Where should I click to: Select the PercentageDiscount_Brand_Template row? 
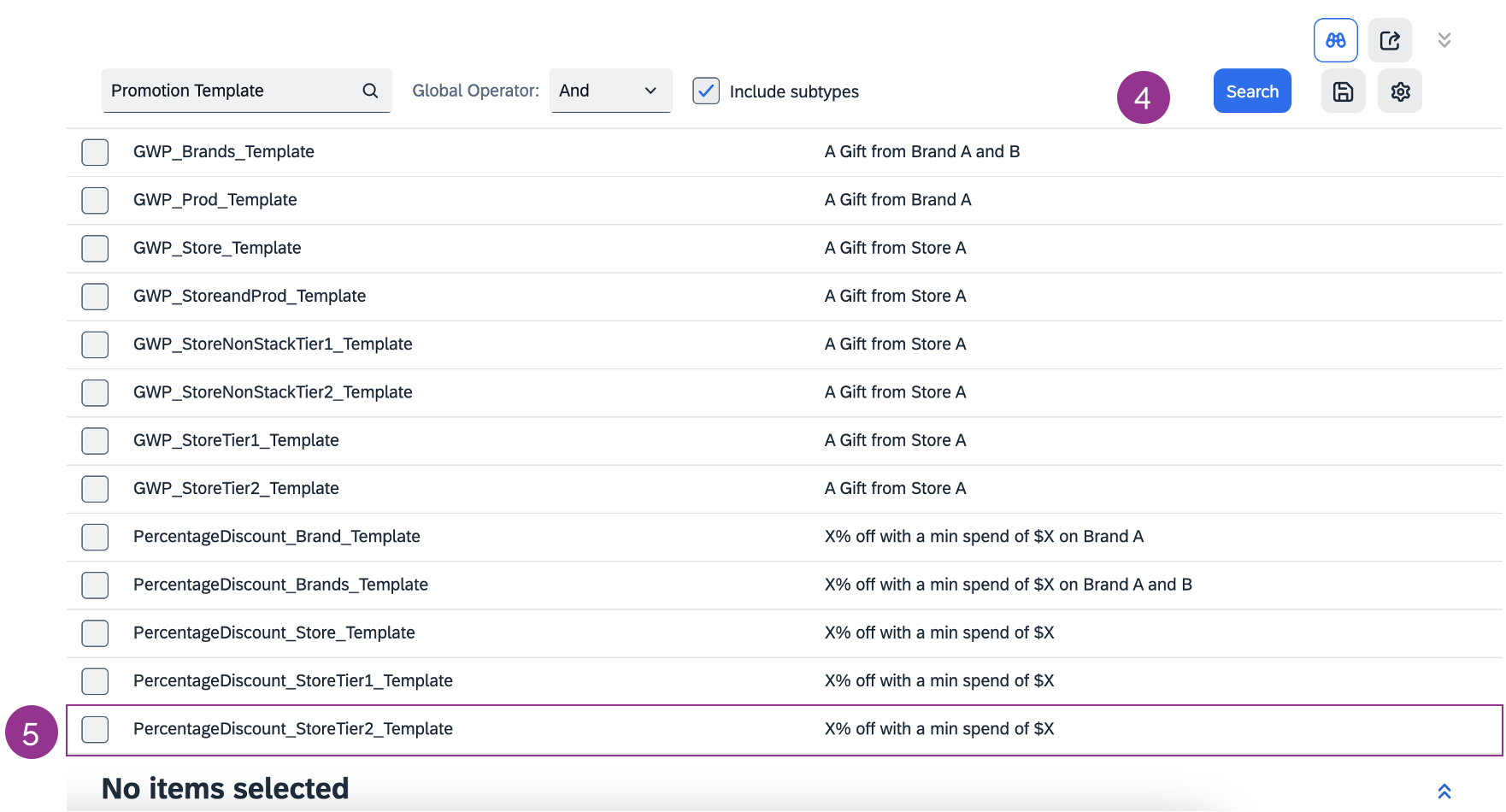(x=277, y=537)
